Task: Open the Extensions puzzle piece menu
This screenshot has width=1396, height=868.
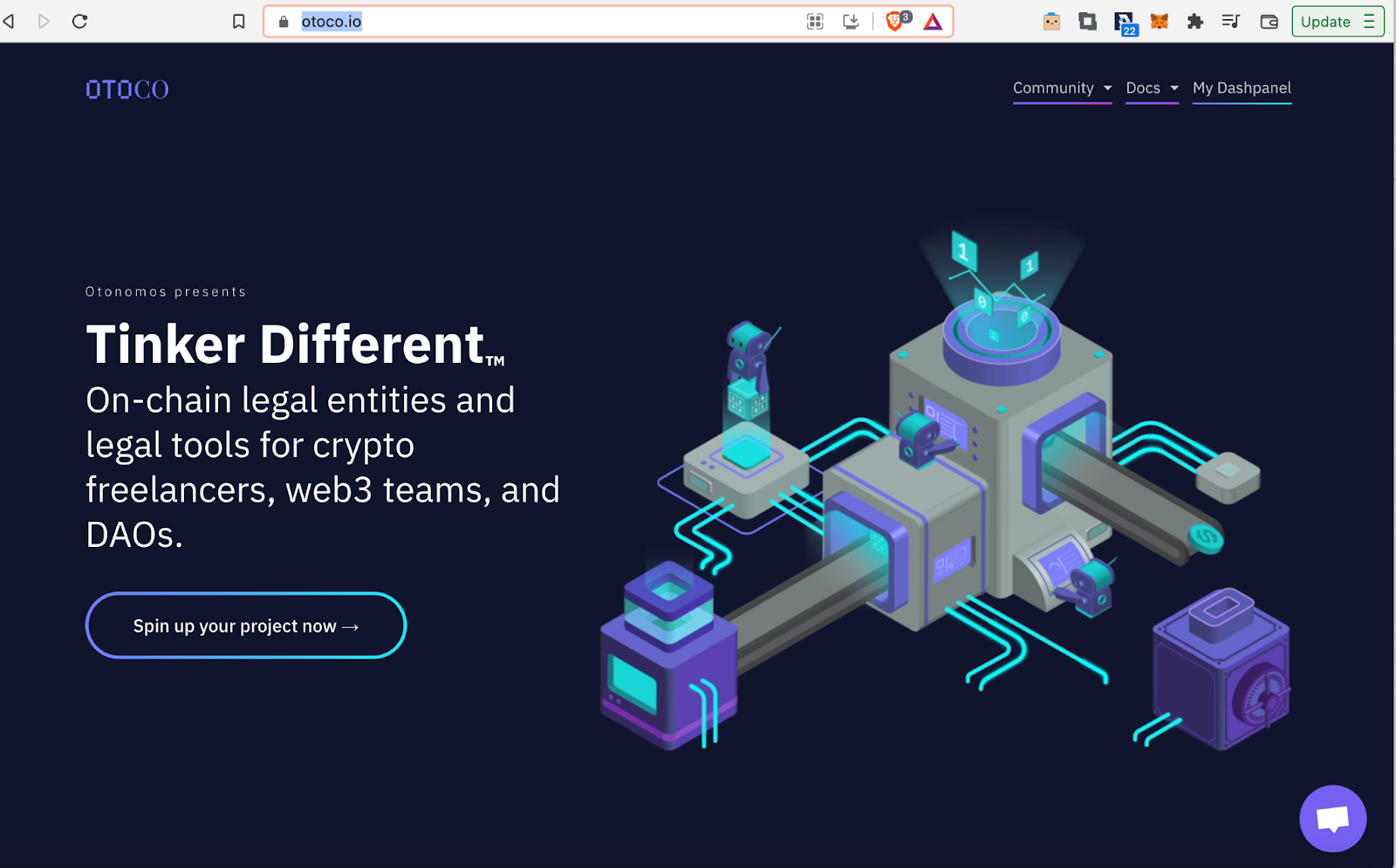Action: (1195, 22)
